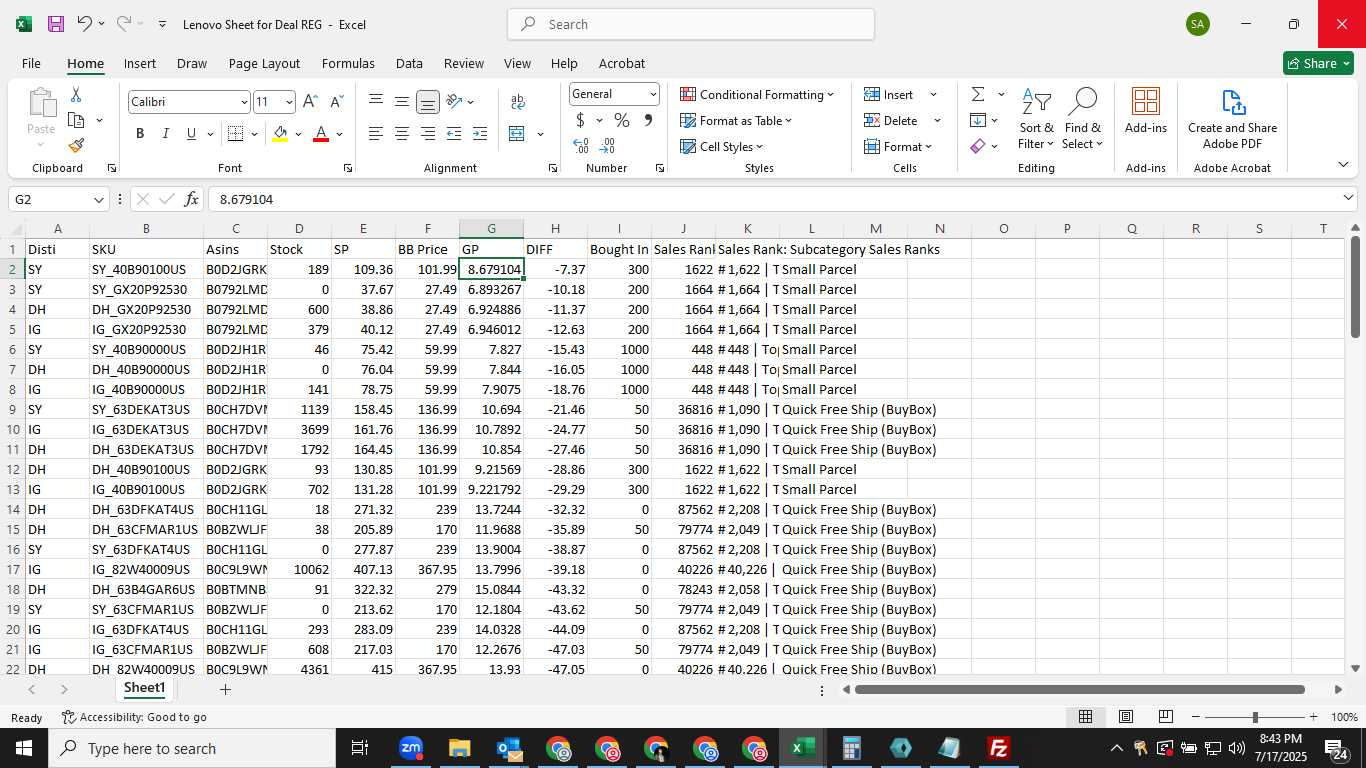
Task: Switch to Page Layout view
Action: pos(1125,717)
